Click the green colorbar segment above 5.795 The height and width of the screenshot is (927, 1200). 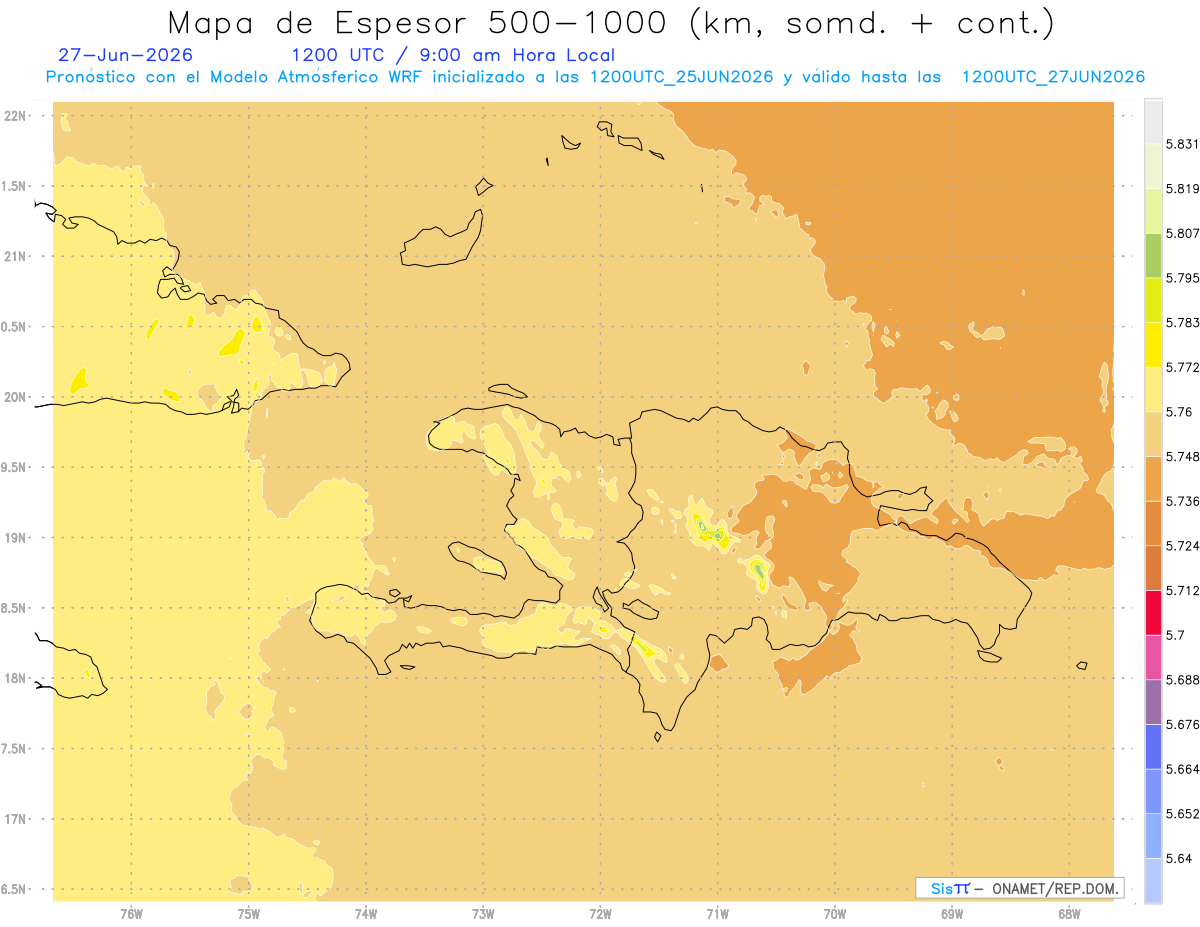click(1153, 255)
